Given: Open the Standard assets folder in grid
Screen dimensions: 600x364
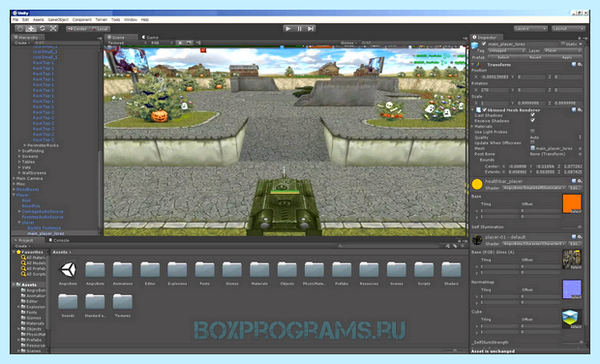Looking at the screenshot, I should click(95, 305).
